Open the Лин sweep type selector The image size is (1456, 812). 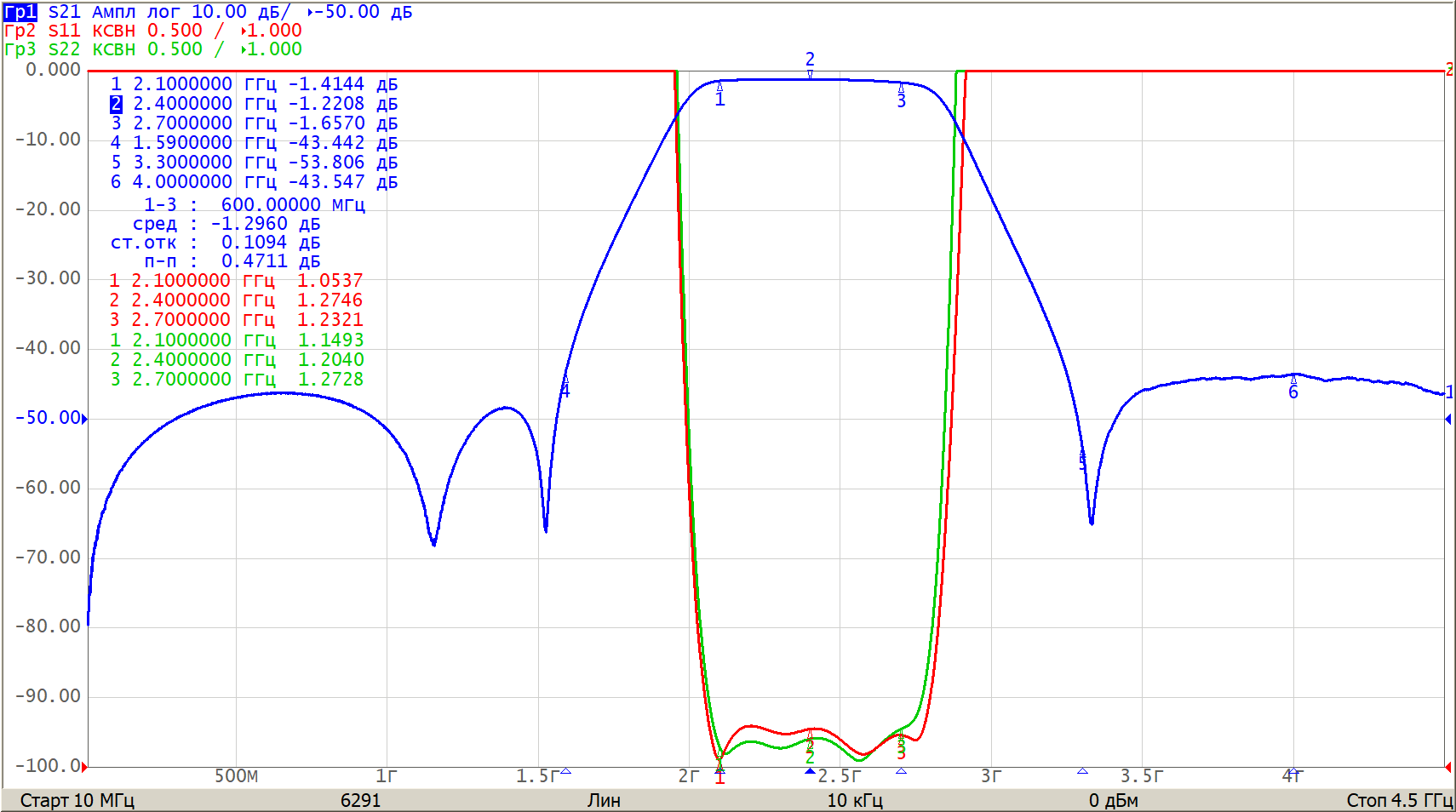[x=604, y=800]
